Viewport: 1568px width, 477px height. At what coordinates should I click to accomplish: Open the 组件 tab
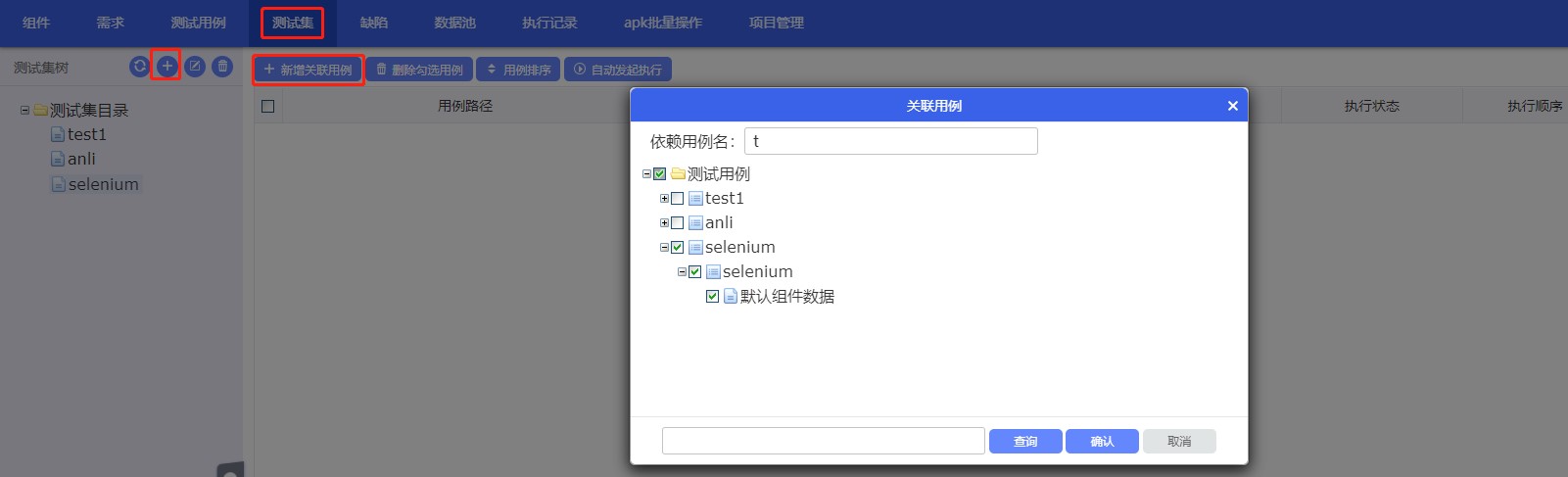36,23
